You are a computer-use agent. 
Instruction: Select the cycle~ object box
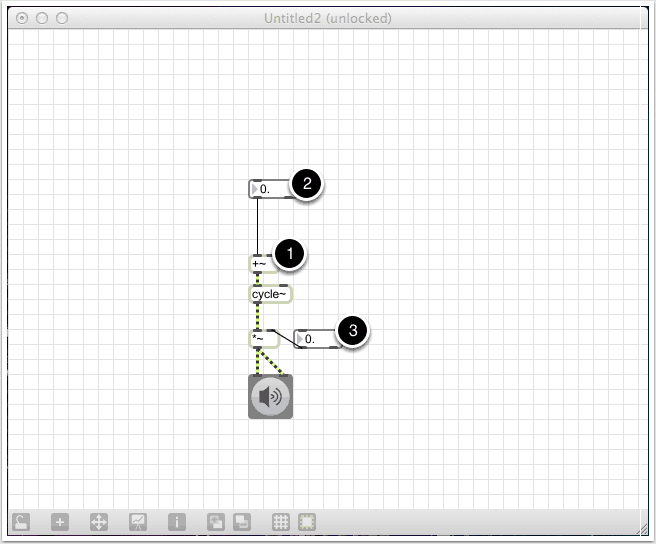[270, 294]
